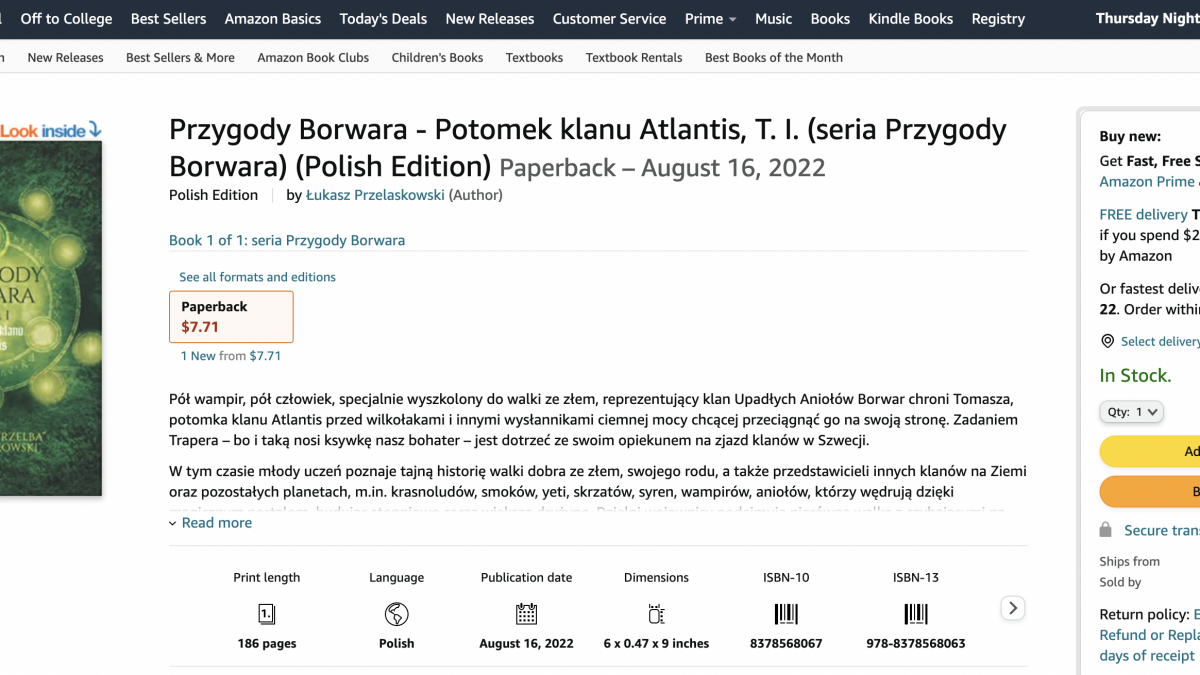The width and height of the screenshot is (1200, 675).
Task: Click the Language globe icon
Action: point(396,614)
